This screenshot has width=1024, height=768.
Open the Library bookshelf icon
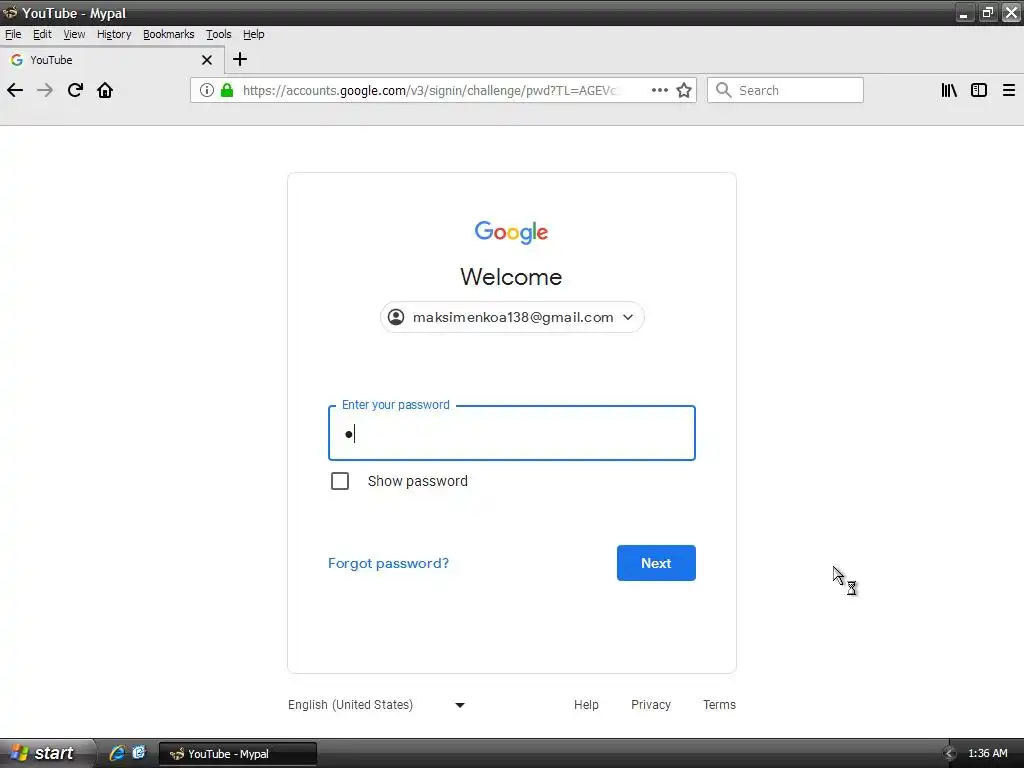click(949, 90)
